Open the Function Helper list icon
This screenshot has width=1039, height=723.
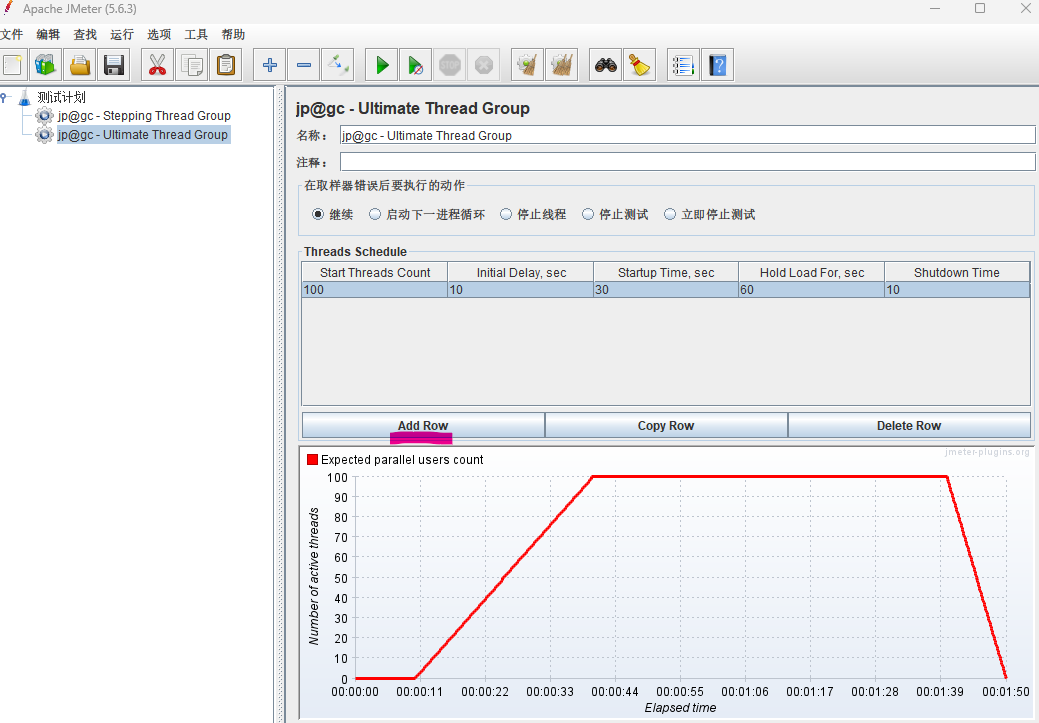coord(683,65)
